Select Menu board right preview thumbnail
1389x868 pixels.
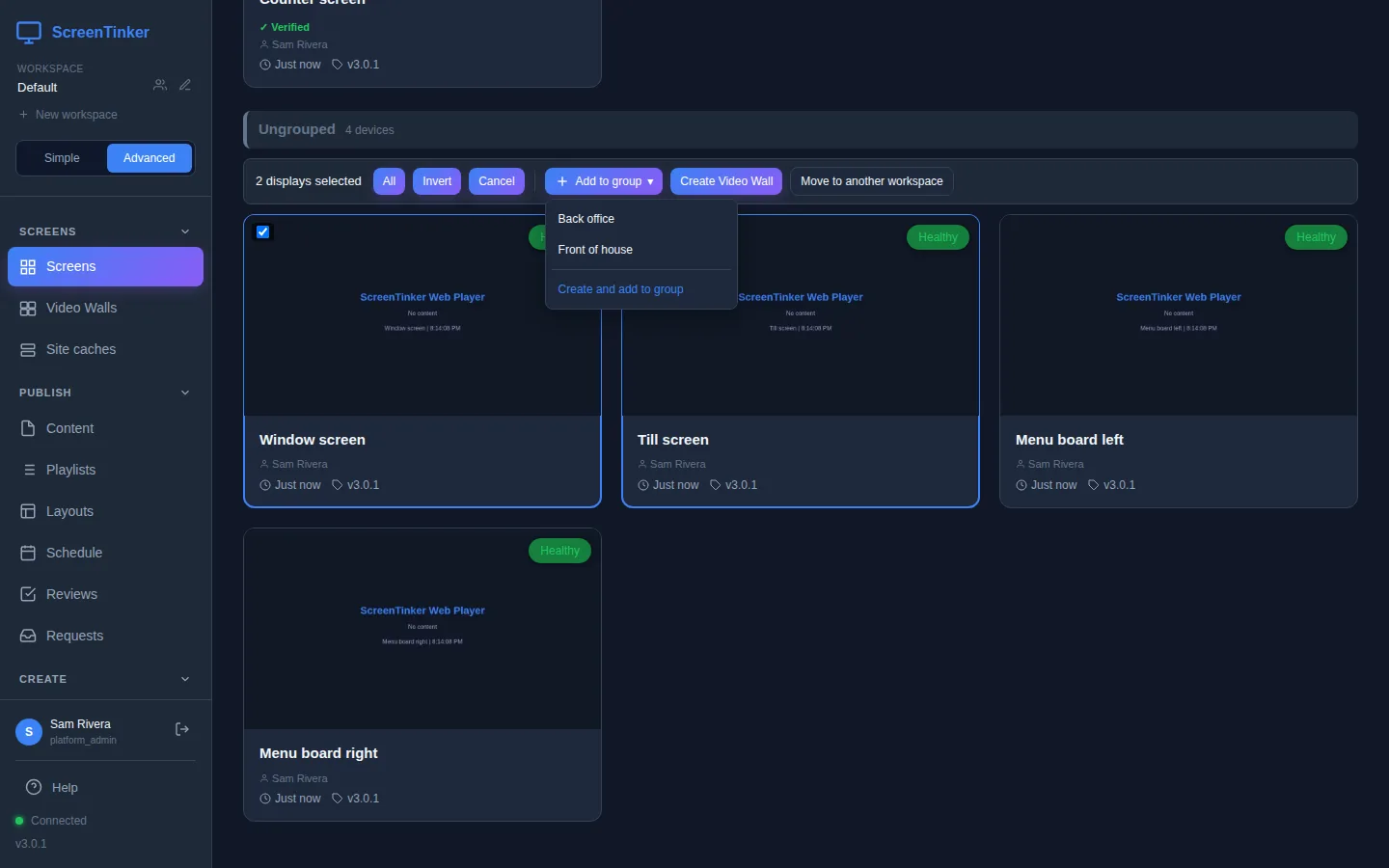[x=422, y=629]
